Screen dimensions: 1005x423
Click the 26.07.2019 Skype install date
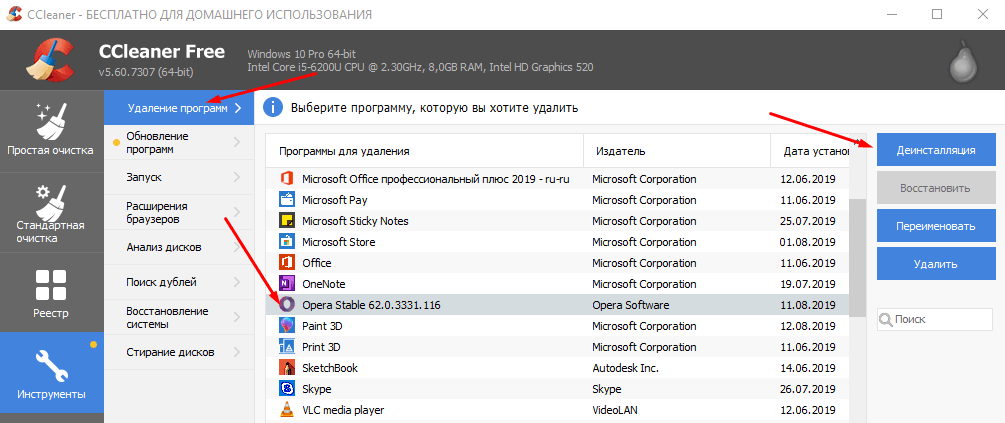(809, 389)
